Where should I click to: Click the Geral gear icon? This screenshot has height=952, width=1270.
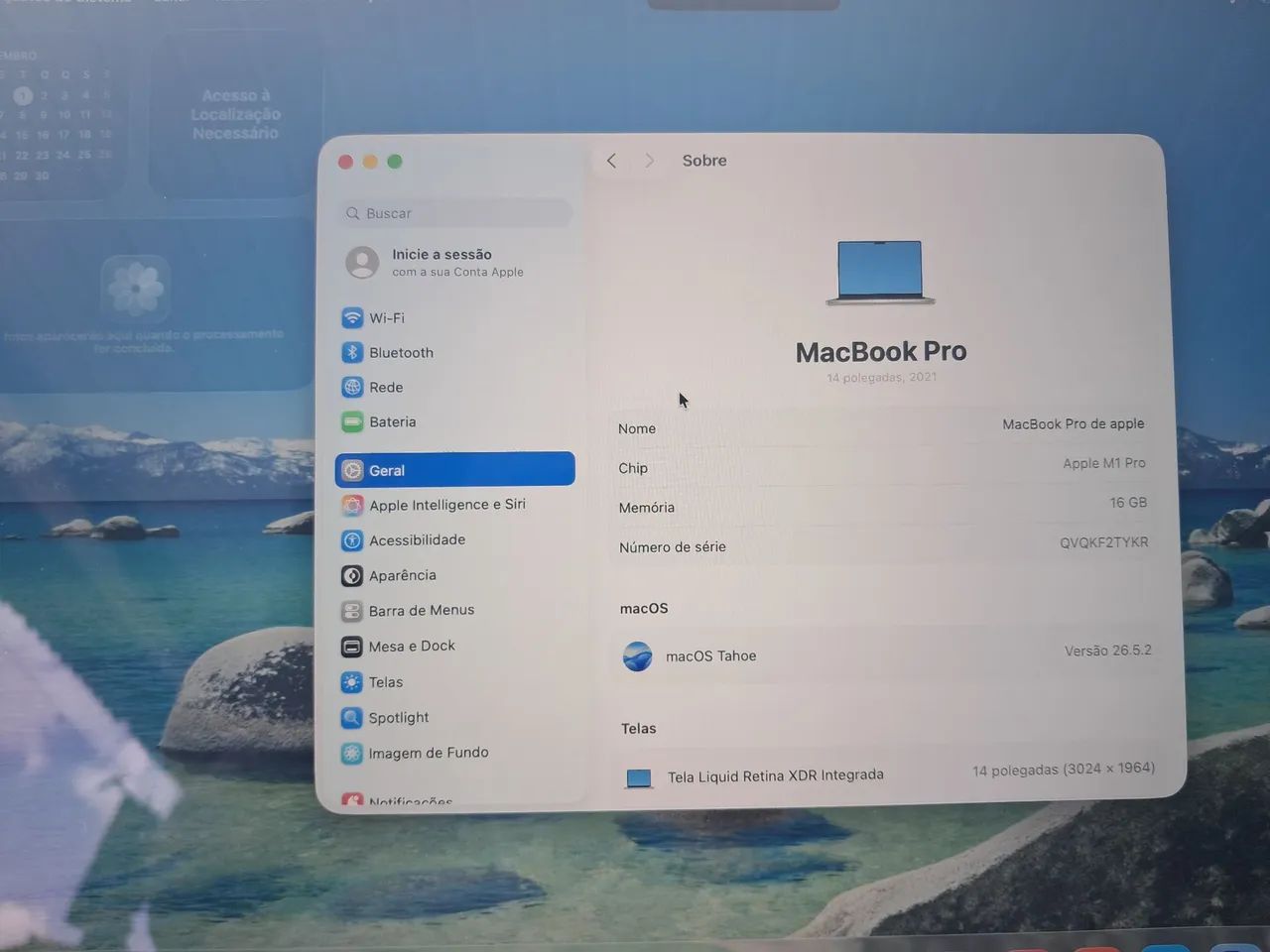pos(352,470)
